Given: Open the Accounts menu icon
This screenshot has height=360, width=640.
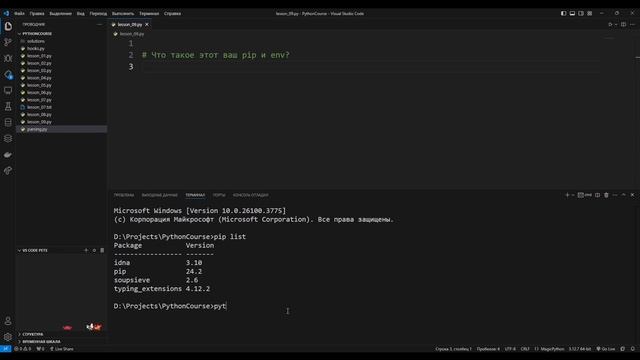Looking at the screenshot, I should pyautogui.click(x=8, y=321).
